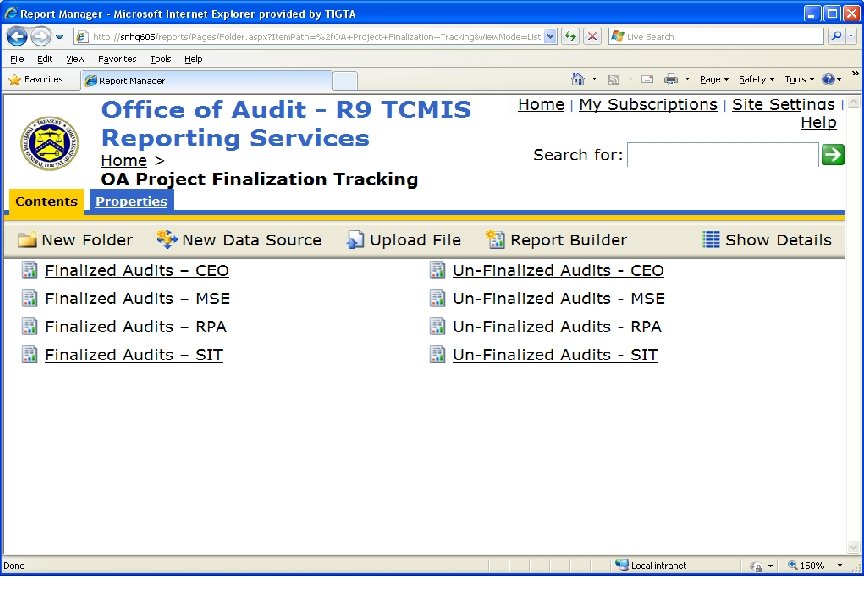Run Live Search with the magnifier icon

click(836, 37)
